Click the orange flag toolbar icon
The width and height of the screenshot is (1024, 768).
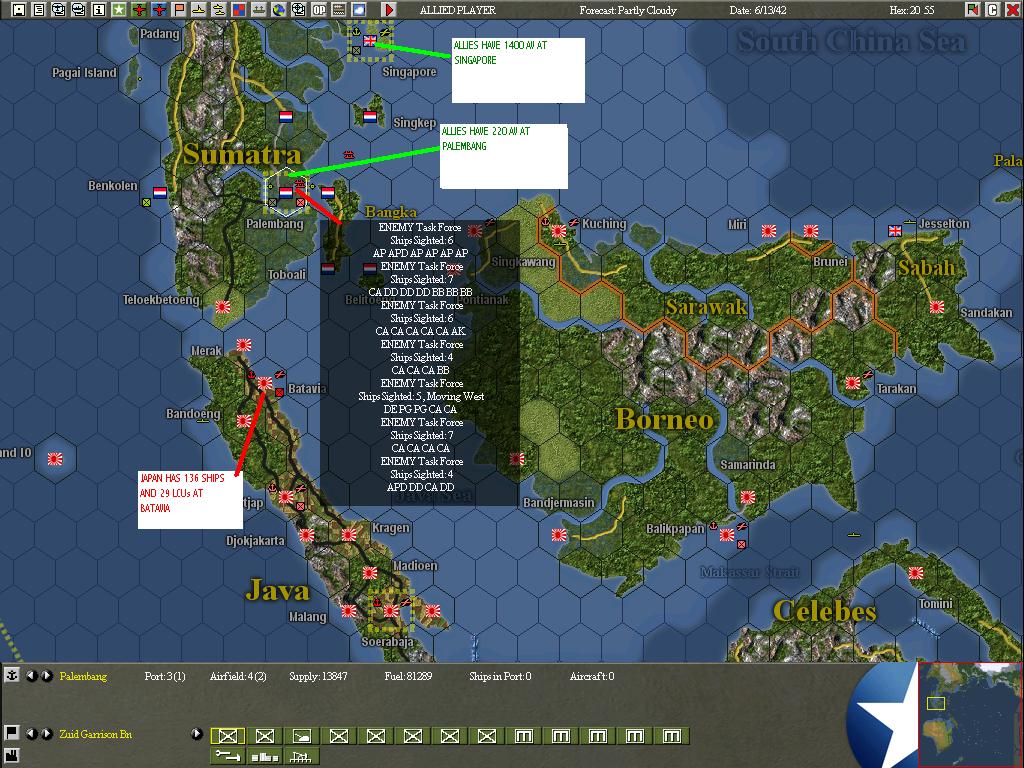pos(179,10)
